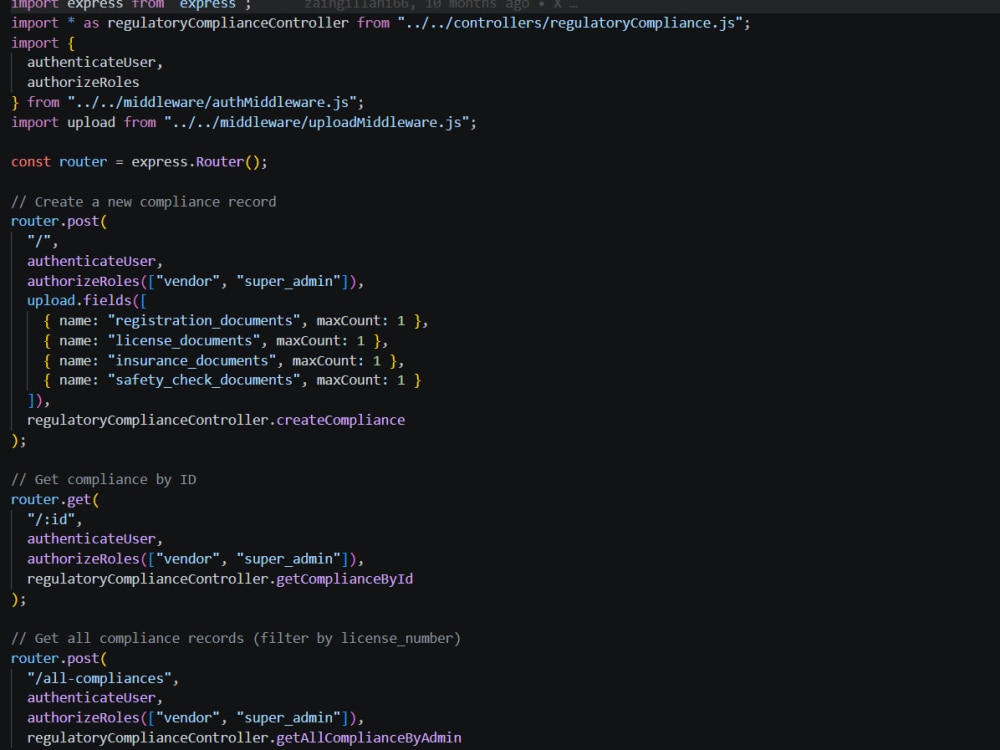
Task: Click the createCompliance method reference
Action: point(341,420)
